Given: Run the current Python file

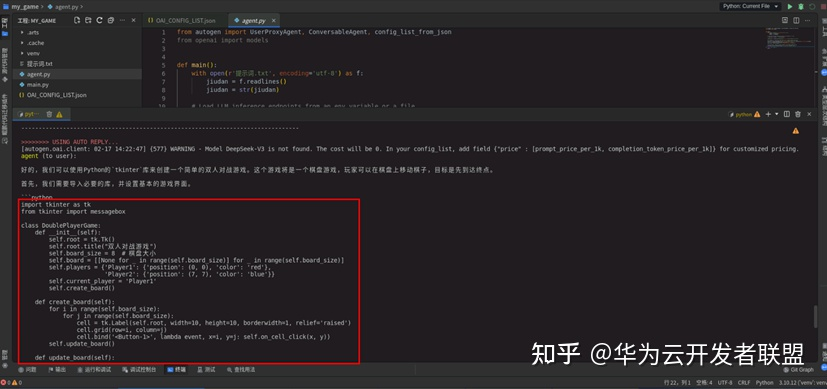Looking at the screenshot, I should point(790,6).
